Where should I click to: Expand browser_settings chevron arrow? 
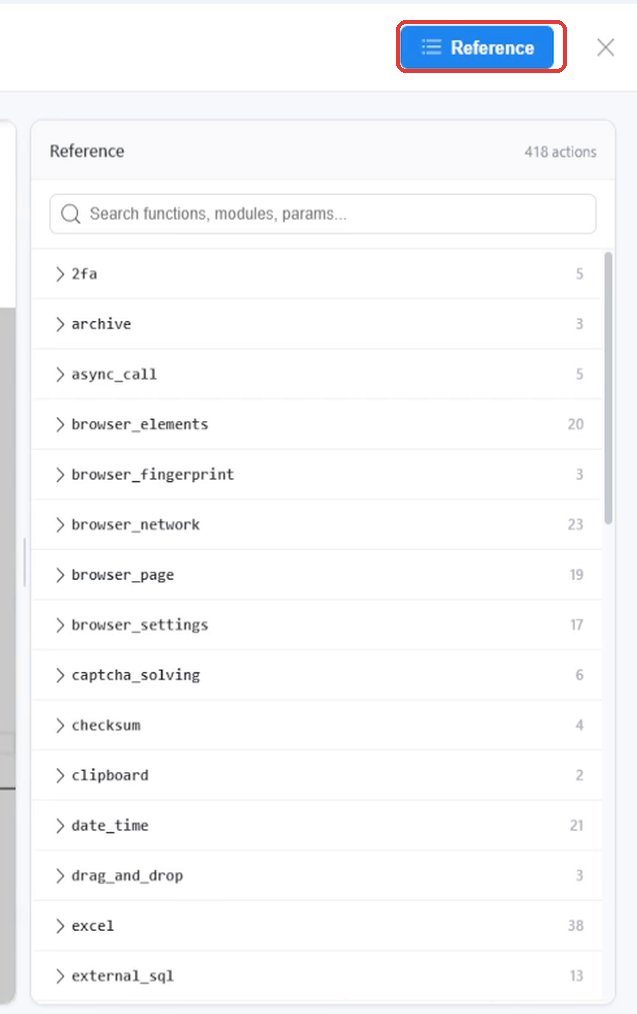pos(60,625)
